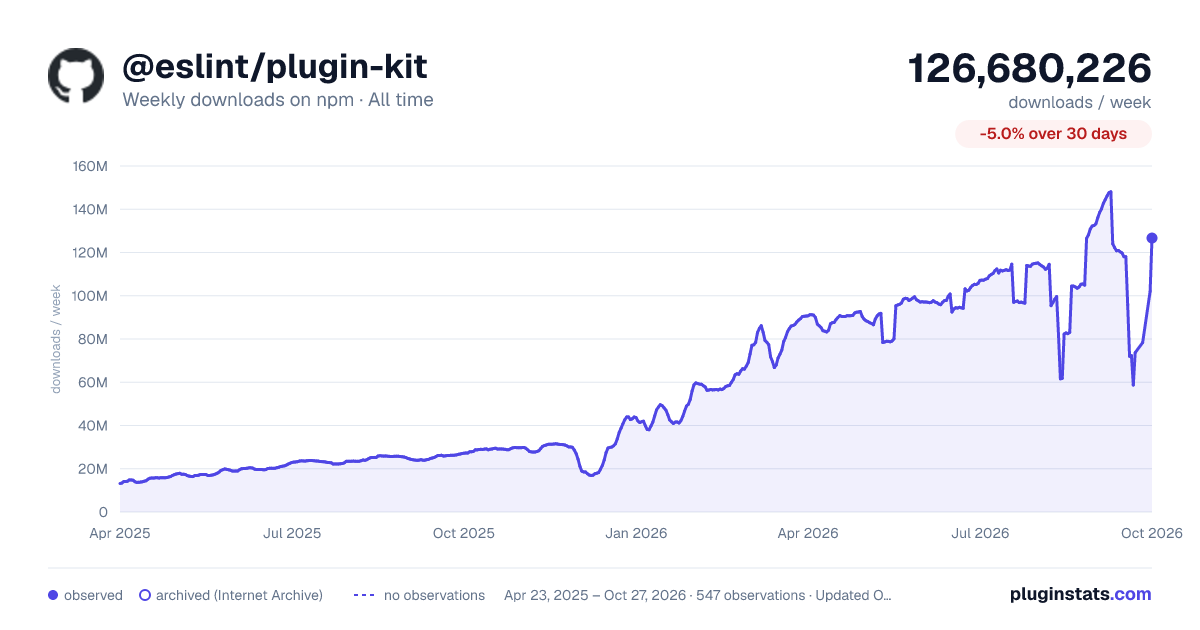
Task: Click the Jul 2026 x-axis label
Action: pyautogui.click(x=979, y=533)
